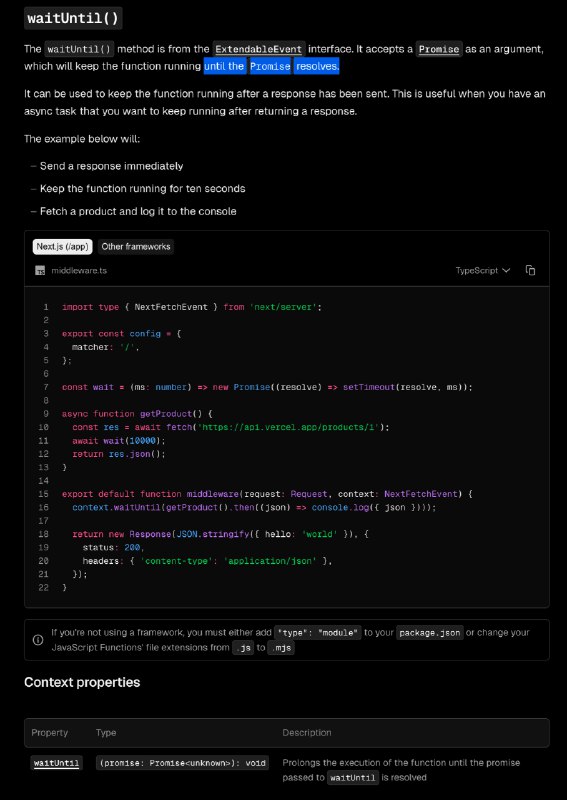Open the TypeScript language dropdown

tap(483, 270)
